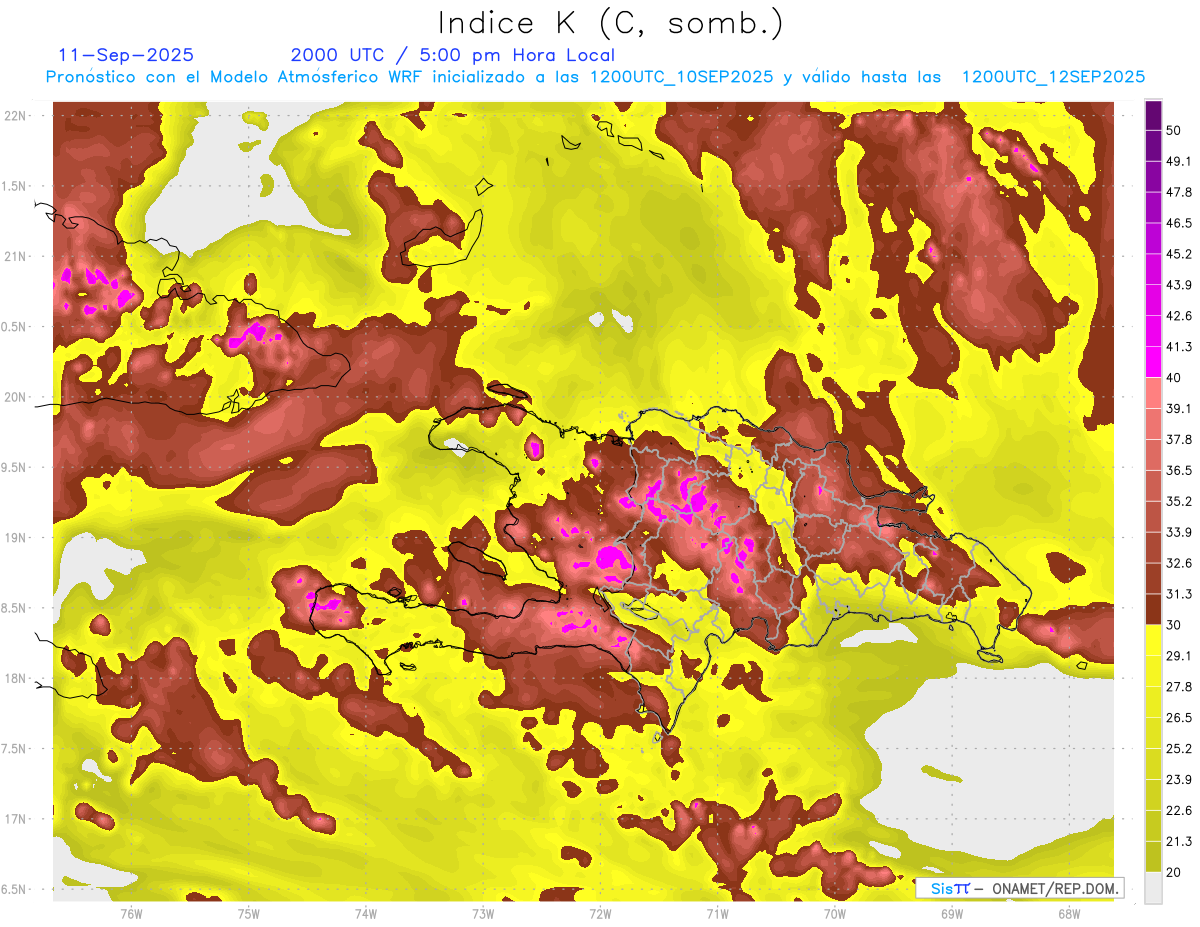Screen dimensions: 1200x927
Task: Click the color bar value 40
Action: coord(1173,378)
